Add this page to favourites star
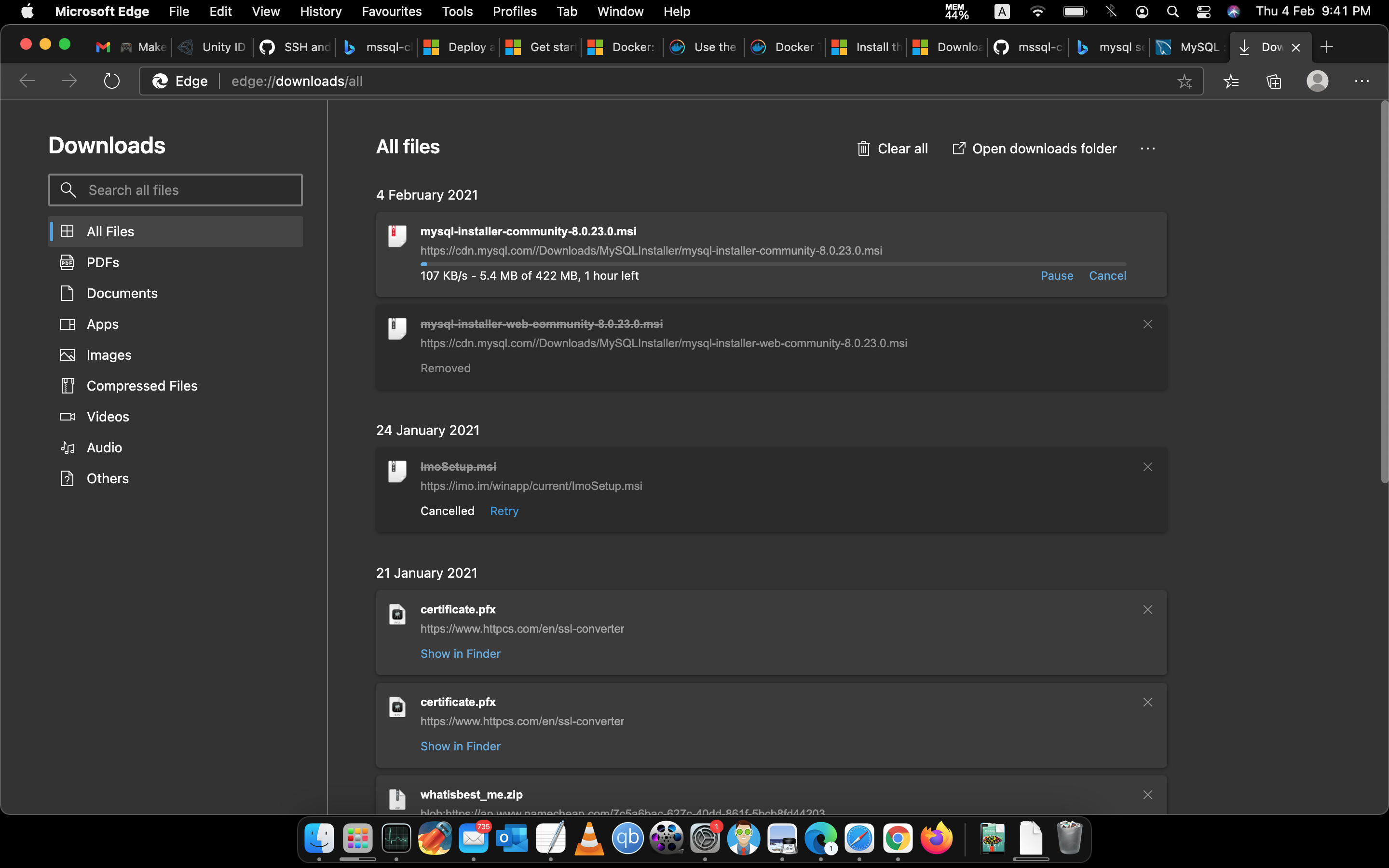 (x=1184, y=81)
